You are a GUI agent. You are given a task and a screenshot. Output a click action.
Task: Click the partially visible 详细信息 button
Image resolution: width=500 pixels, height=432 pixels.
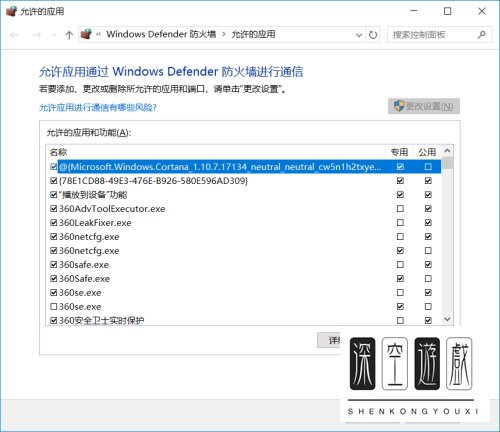click(329, 340)
